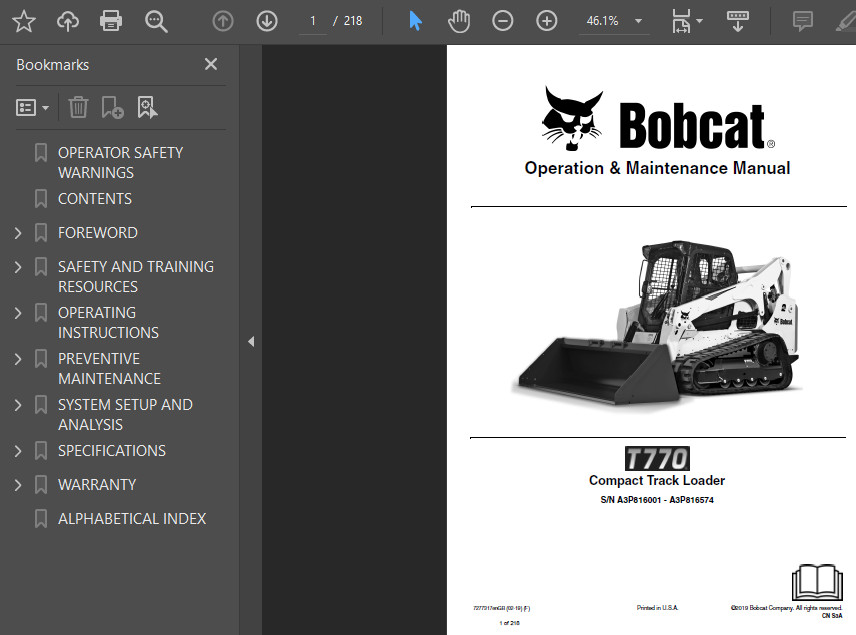The image size is (856, 635).
Task: Click the '218' total page count
Action: click(x=353, y=21)
